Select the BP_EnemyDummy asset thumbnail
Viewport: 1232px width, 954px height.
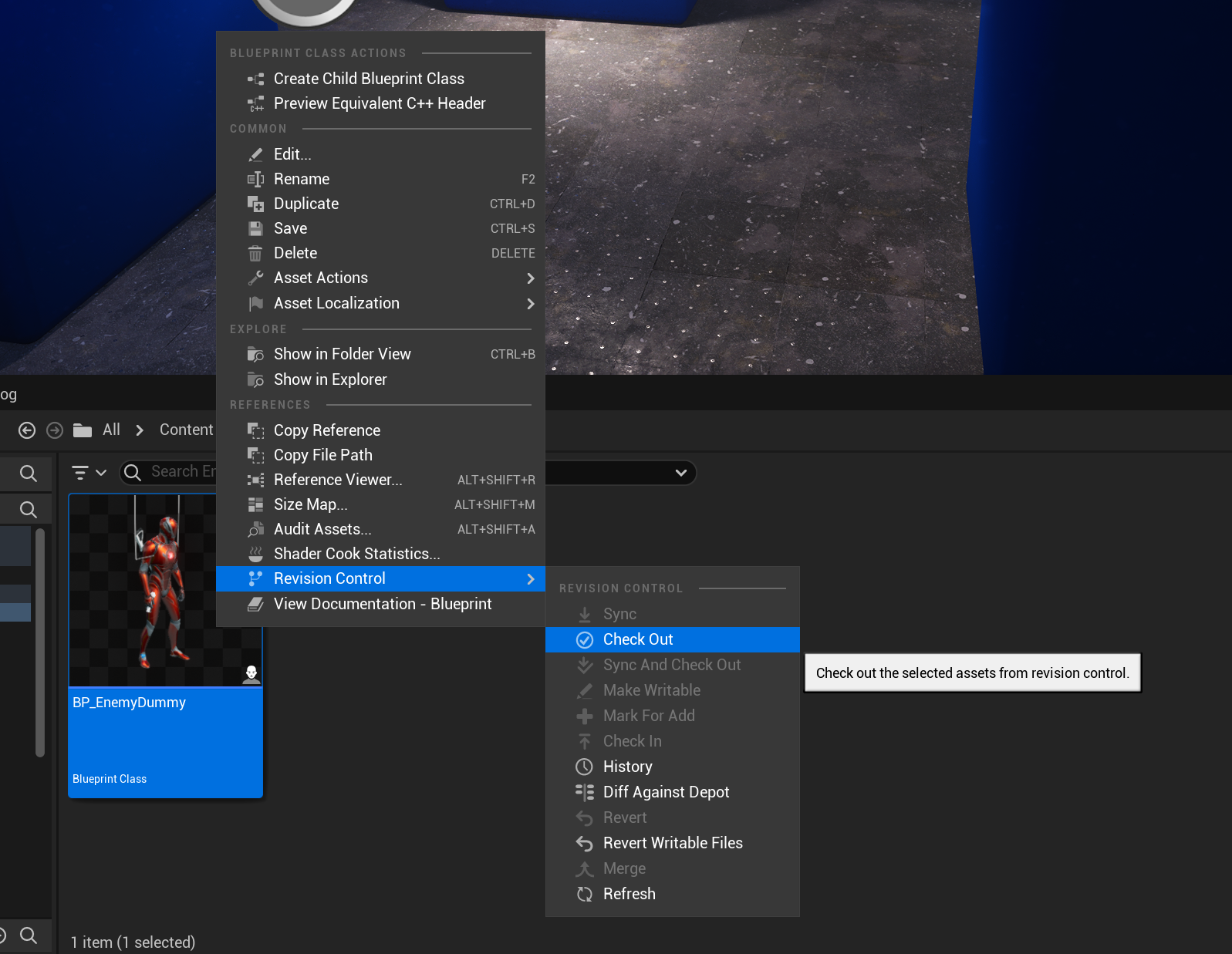point(166,590)
